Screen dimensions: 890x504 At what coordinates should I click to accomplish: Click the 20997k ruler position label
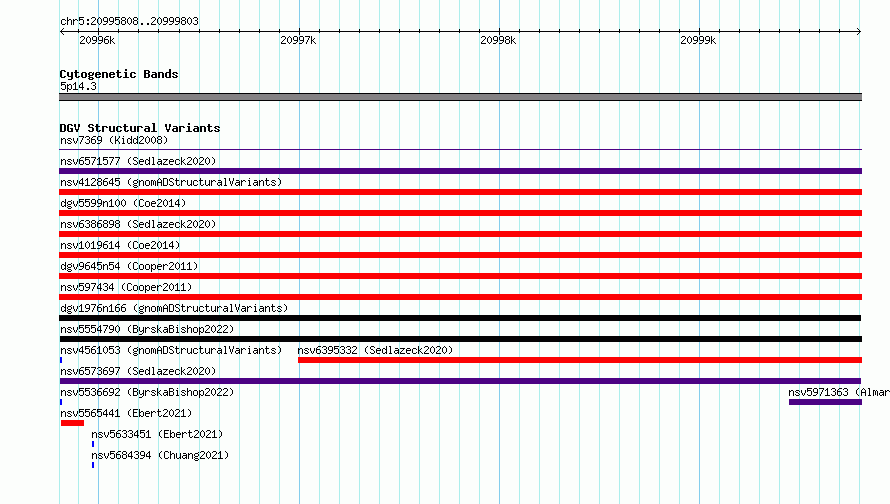[x=298, y=40]
